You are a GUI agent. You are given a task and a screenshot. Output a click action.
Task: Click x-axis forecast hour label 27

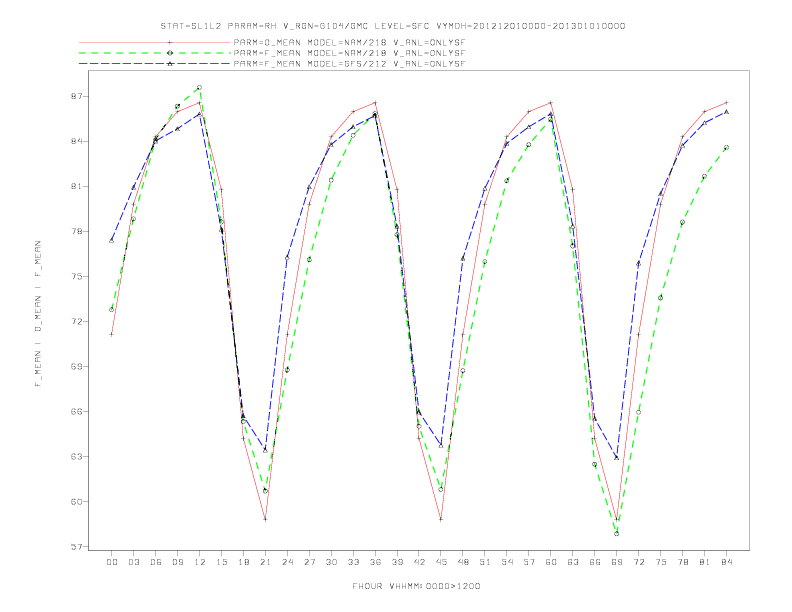[x=309, y=562]
